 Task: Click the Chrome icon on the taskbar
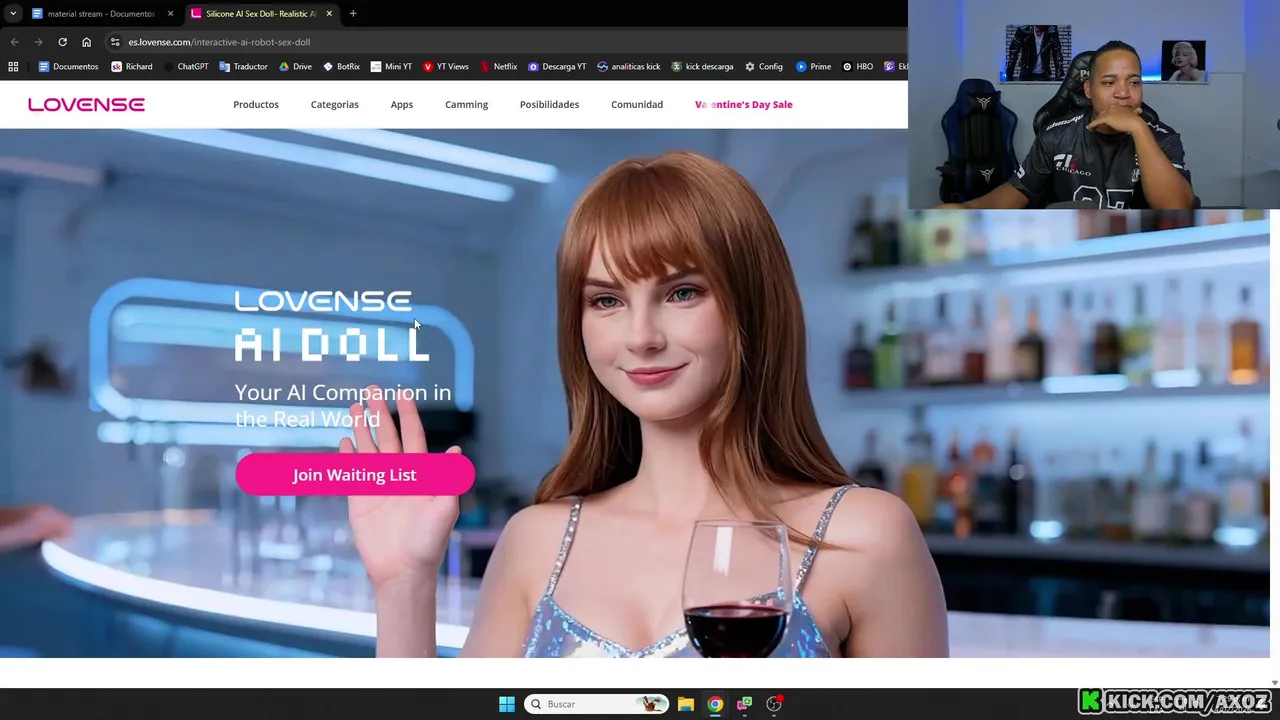[715, 704]
